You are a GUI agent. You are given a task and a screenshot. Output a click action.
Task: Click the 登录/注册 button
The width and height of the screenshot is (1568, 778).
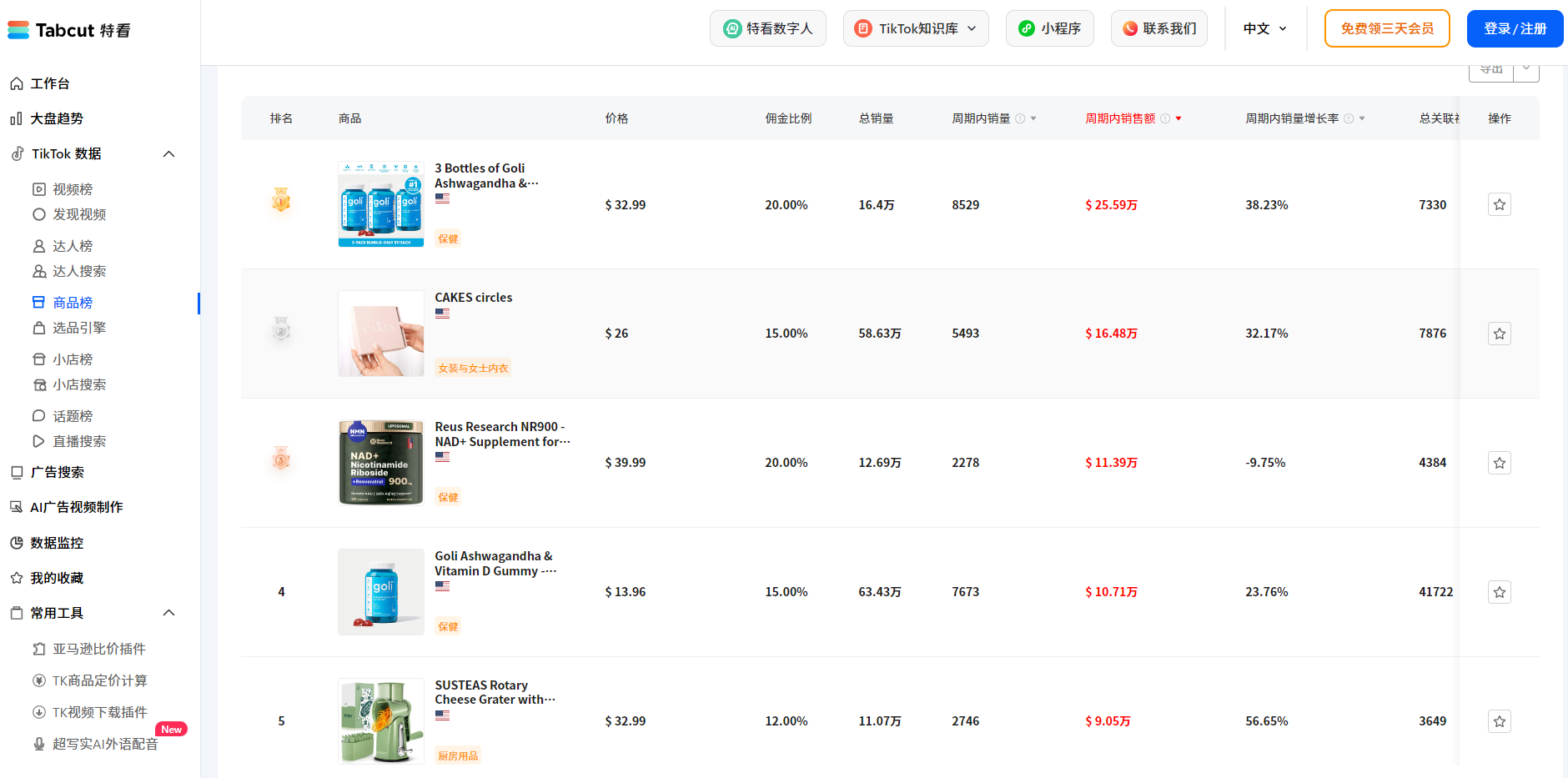tap(1515, 28)
